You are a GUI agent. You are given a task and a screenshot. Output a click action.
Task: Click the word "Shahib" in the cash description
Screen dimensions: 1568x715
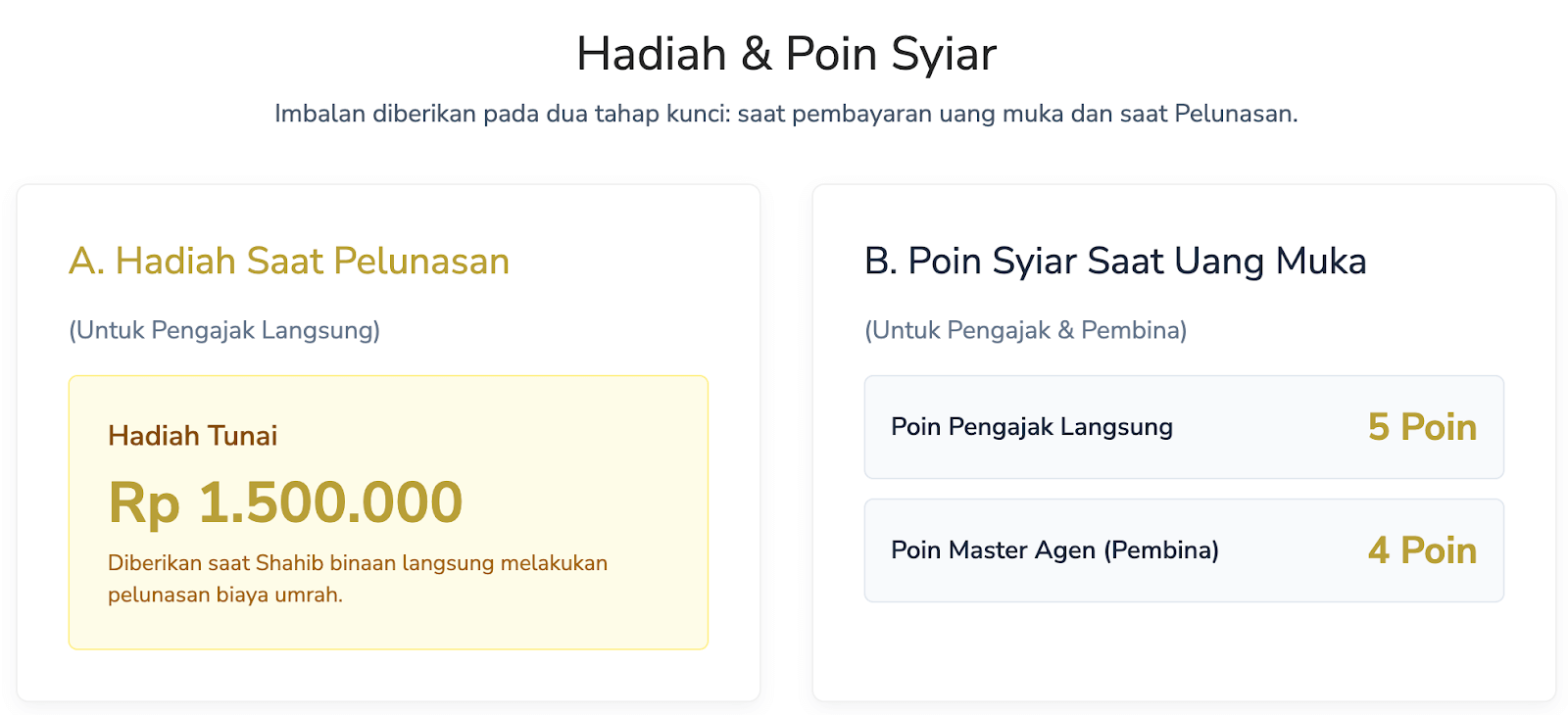point(288,563)
